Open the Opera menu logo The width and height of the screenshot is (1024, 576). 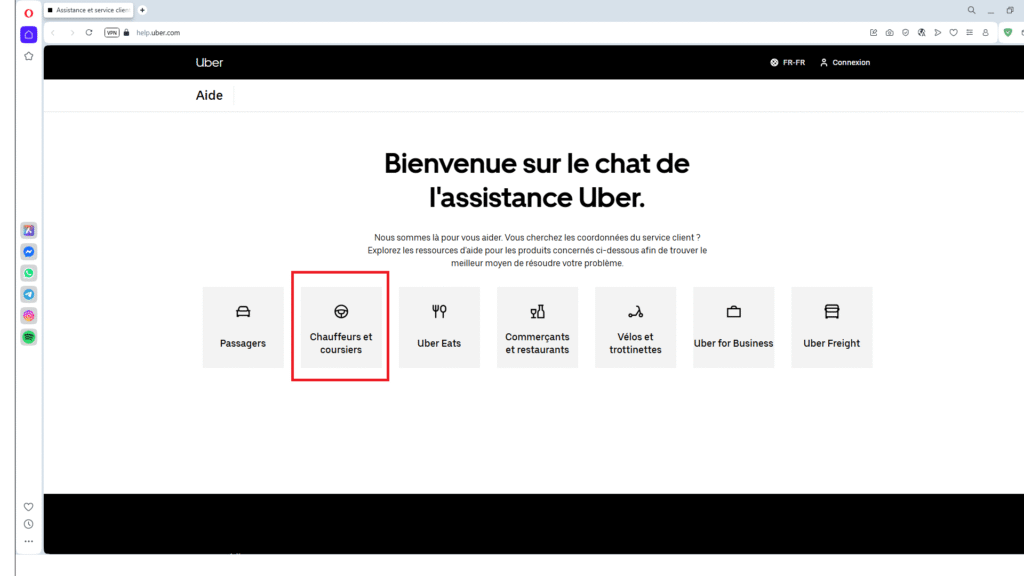(x=29, y=13)
